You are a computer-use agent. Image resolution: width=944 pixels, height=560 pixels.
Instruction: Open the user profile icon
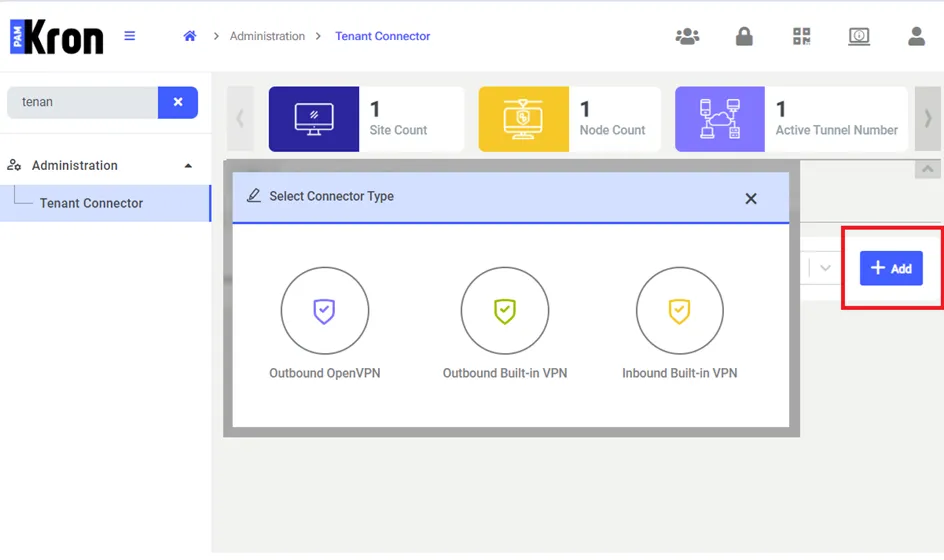pyautogui.click(x=916, y=36)
